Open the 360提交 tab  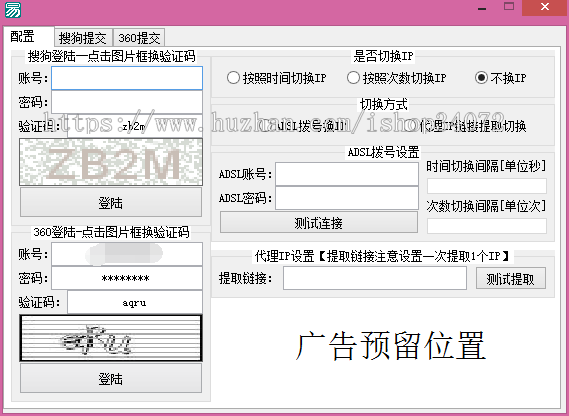[139, 37]
